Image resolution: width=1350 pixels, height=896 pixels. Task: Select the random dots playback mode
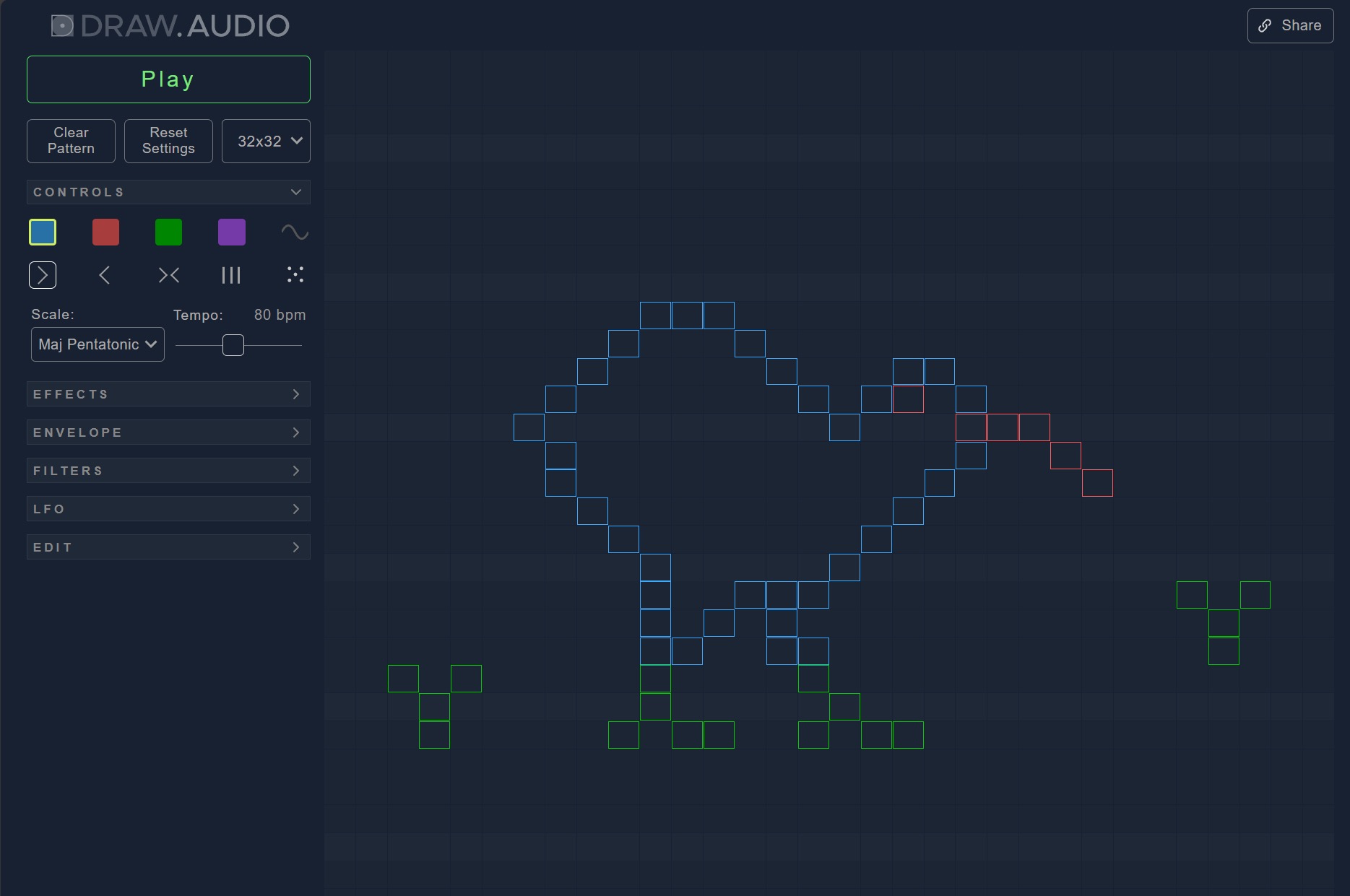click(x=295, y=274)
